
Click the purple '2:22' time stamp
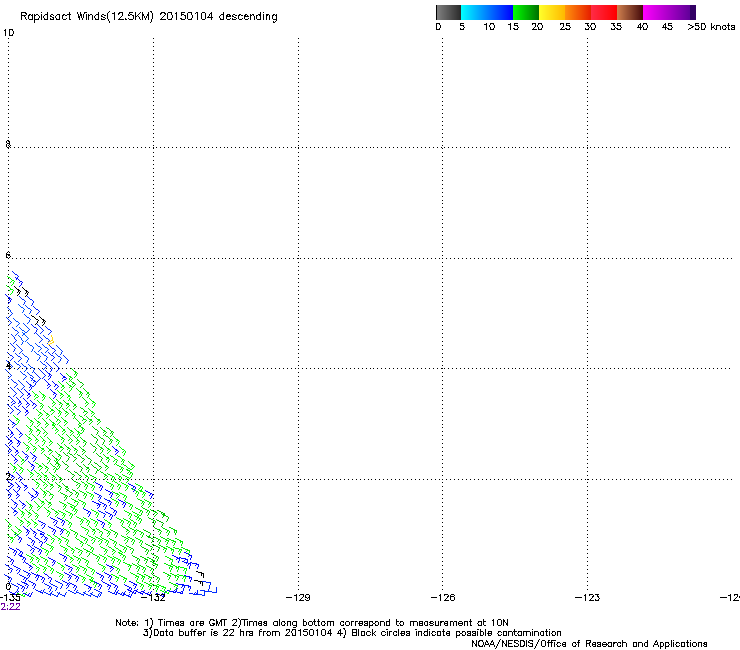tap(10, 607)
